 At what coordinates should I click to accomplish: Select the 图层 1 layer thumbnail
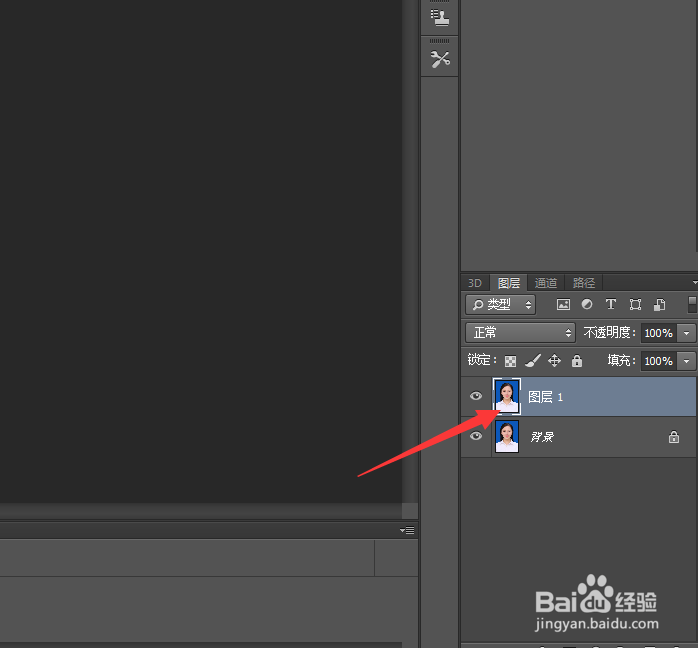[x=507, y=396]
